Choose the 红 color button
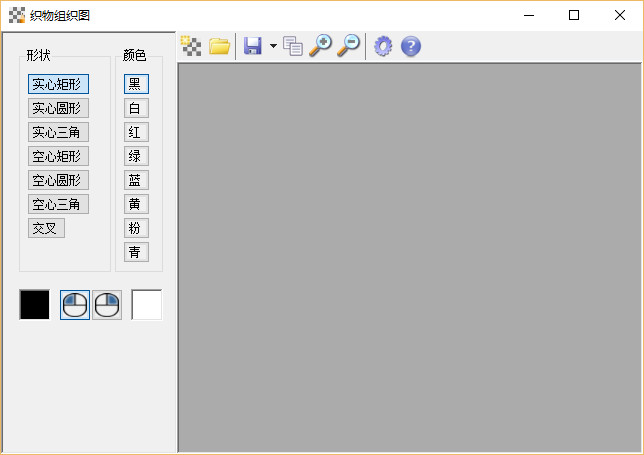Image resolution: width=644 pixels, height=455 pixels. click(x=136, y=132)
